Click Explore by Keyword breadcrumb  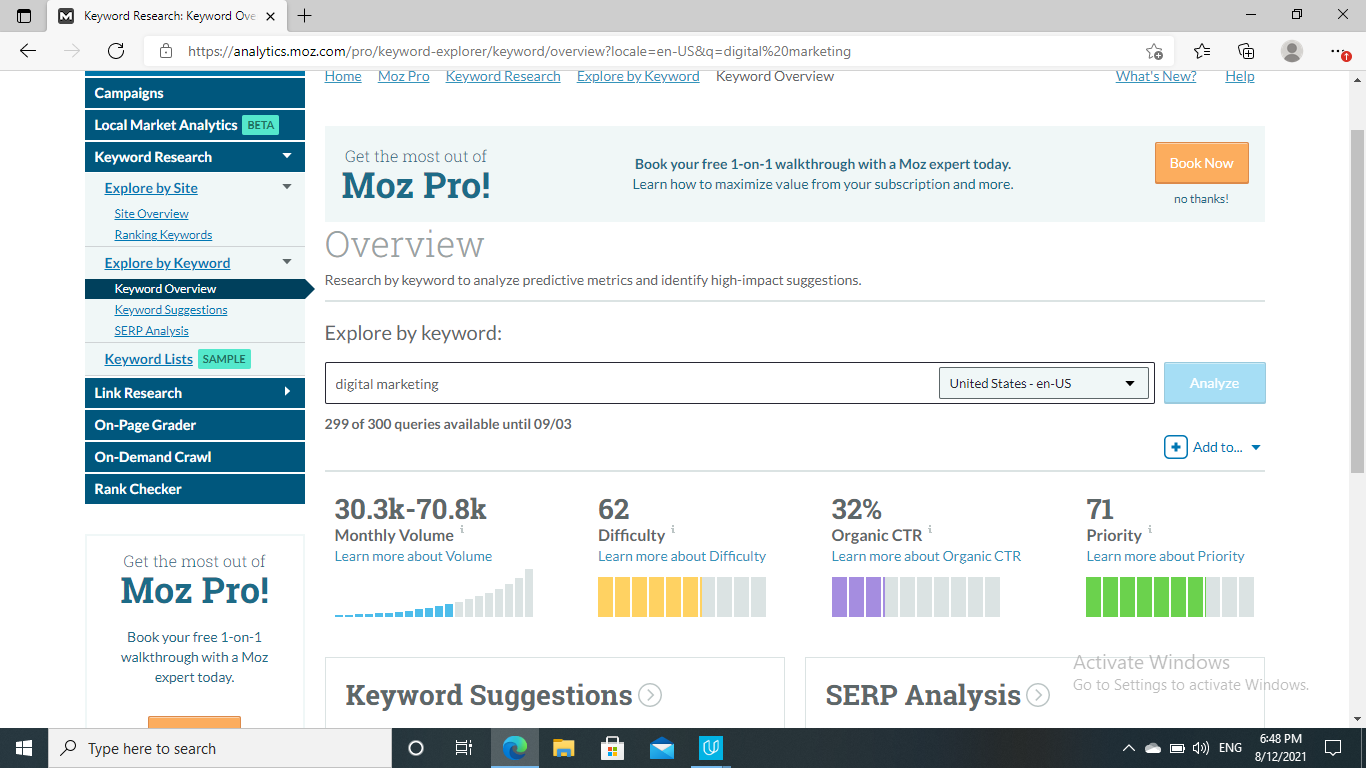(x=638, y=76)
